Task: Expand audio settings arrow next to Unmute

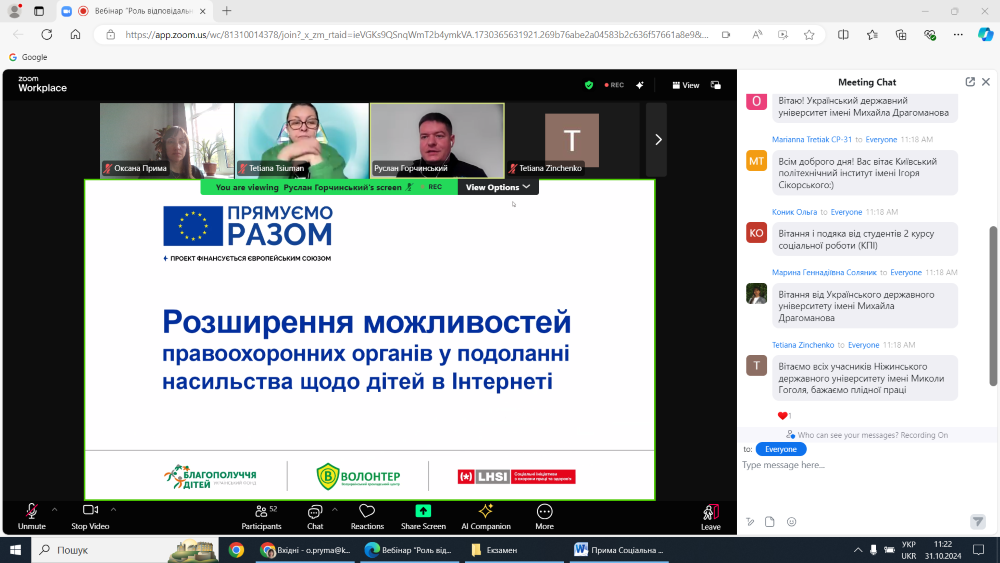Action: pos(54,509)
